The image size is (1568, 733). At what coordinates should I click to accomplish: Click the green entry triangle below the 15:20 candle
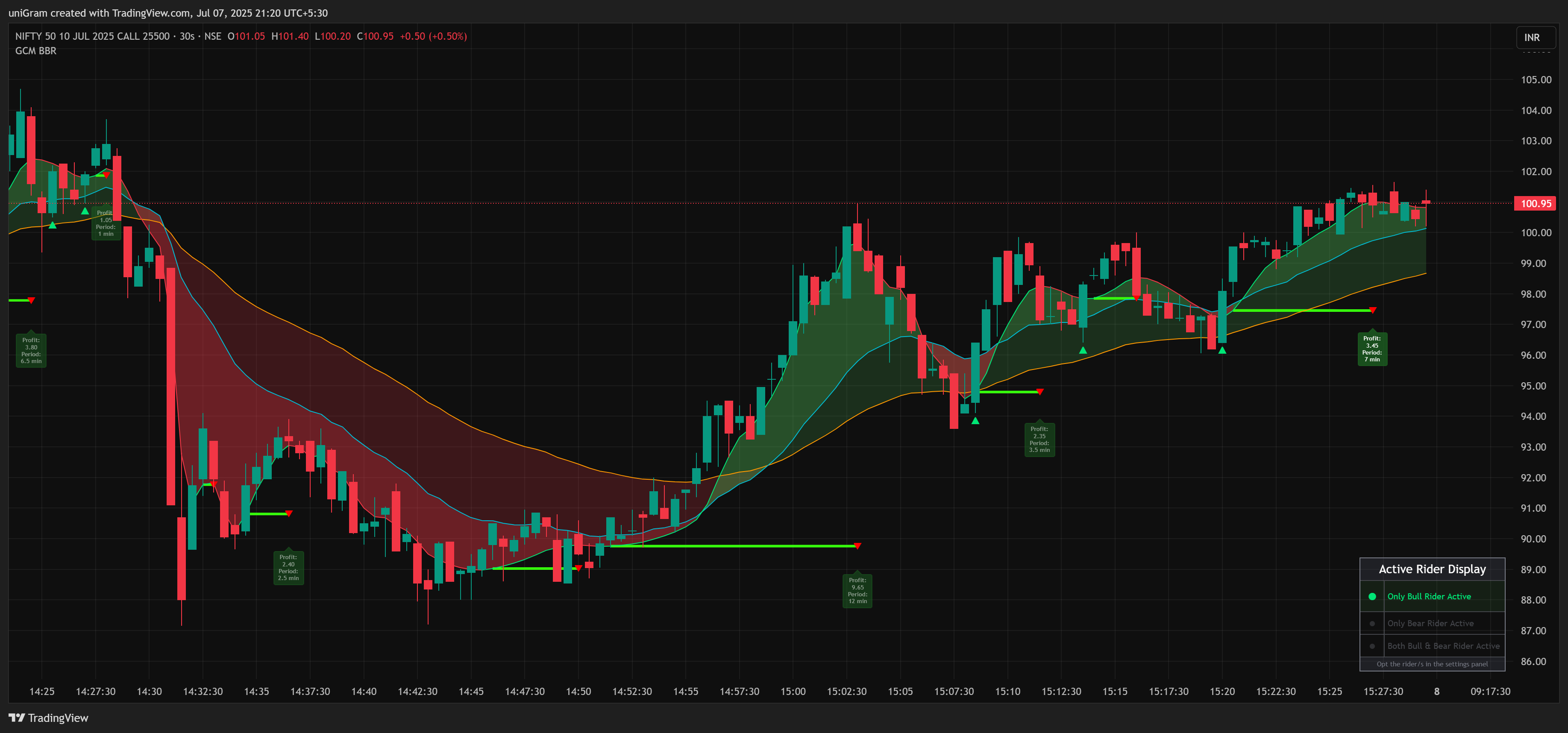tap(1222, 350)
